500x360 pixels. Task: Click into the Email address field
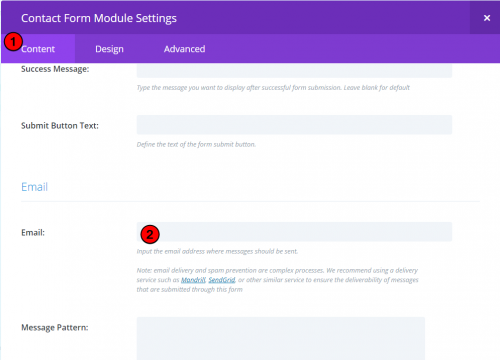pos(294,232)
